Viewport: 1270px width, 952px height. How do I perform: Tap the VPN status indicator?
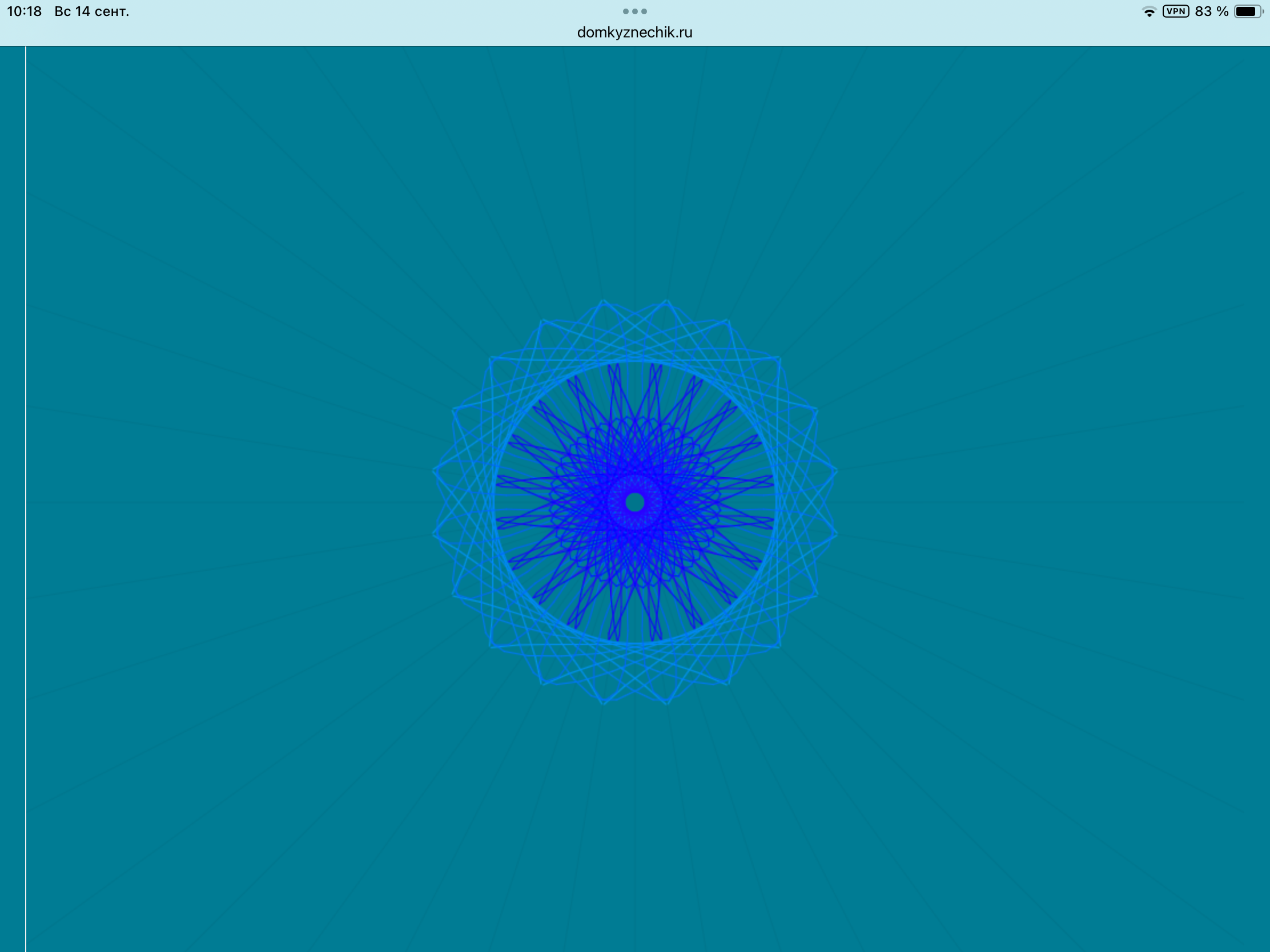coord(1175,11)
